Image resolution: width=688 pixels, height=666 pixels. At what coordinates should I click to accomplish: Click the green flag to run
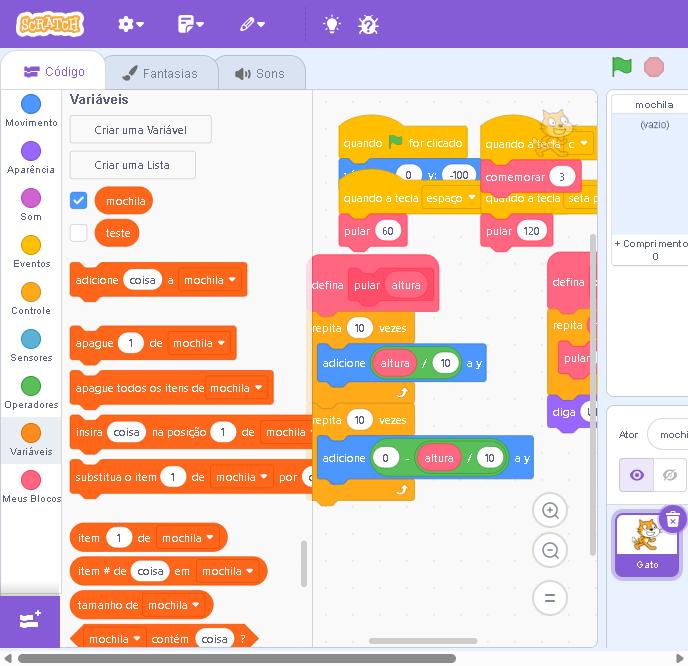[x=622, y=67]
